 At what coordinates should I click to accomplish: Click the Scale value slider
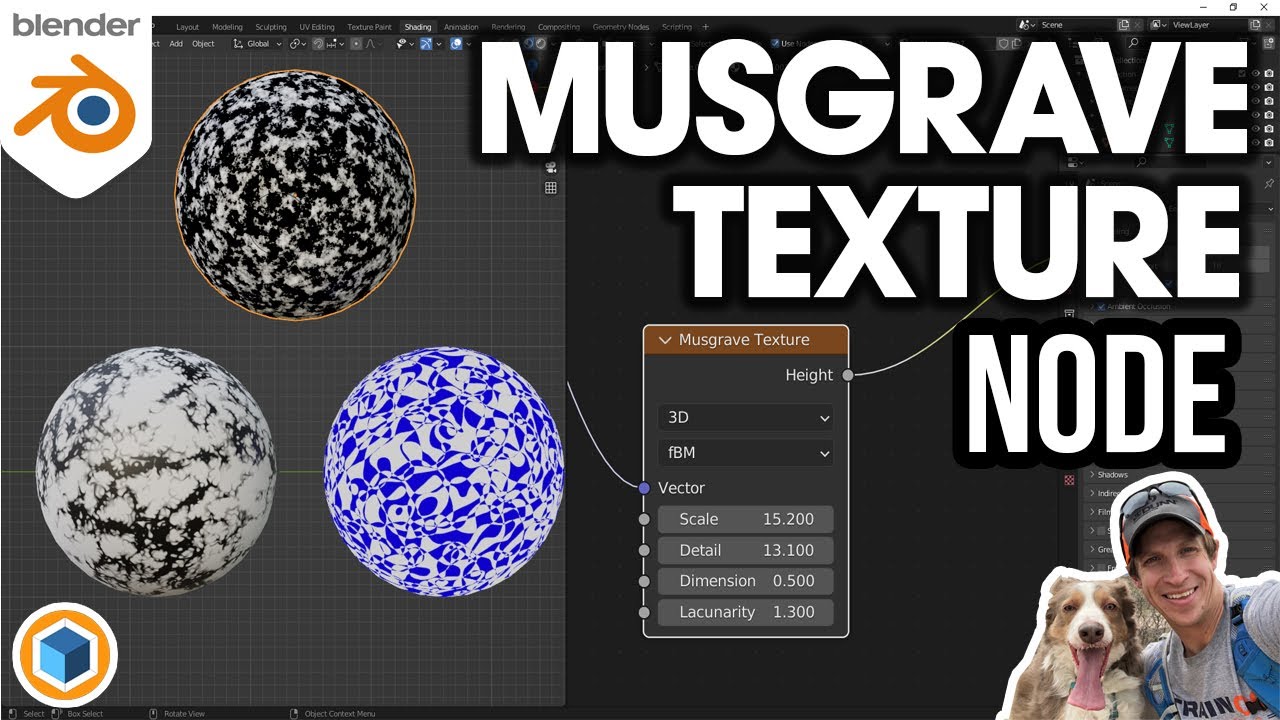click(x=745, y=519)
